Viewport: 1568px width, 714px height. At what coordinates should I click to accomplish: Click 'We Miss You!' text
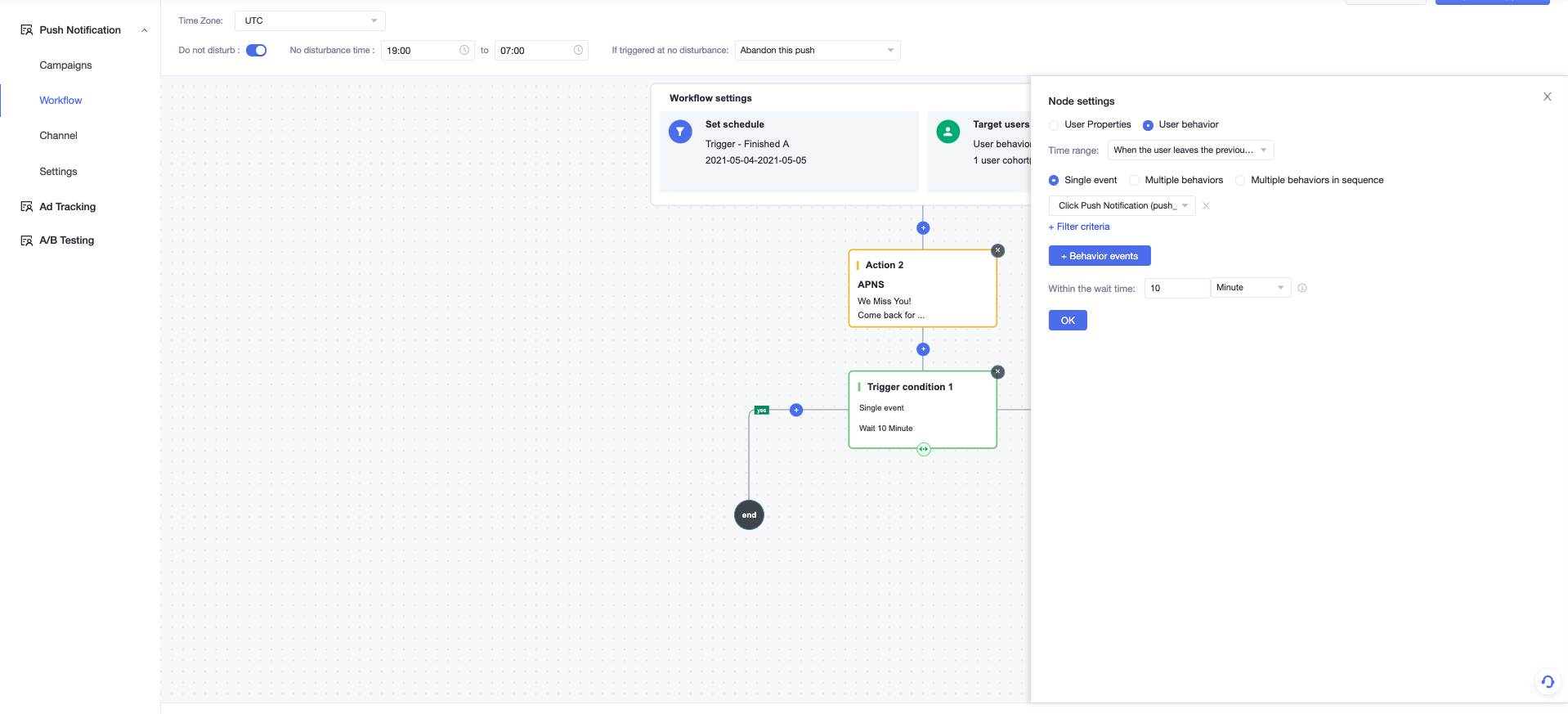point(884,301)
